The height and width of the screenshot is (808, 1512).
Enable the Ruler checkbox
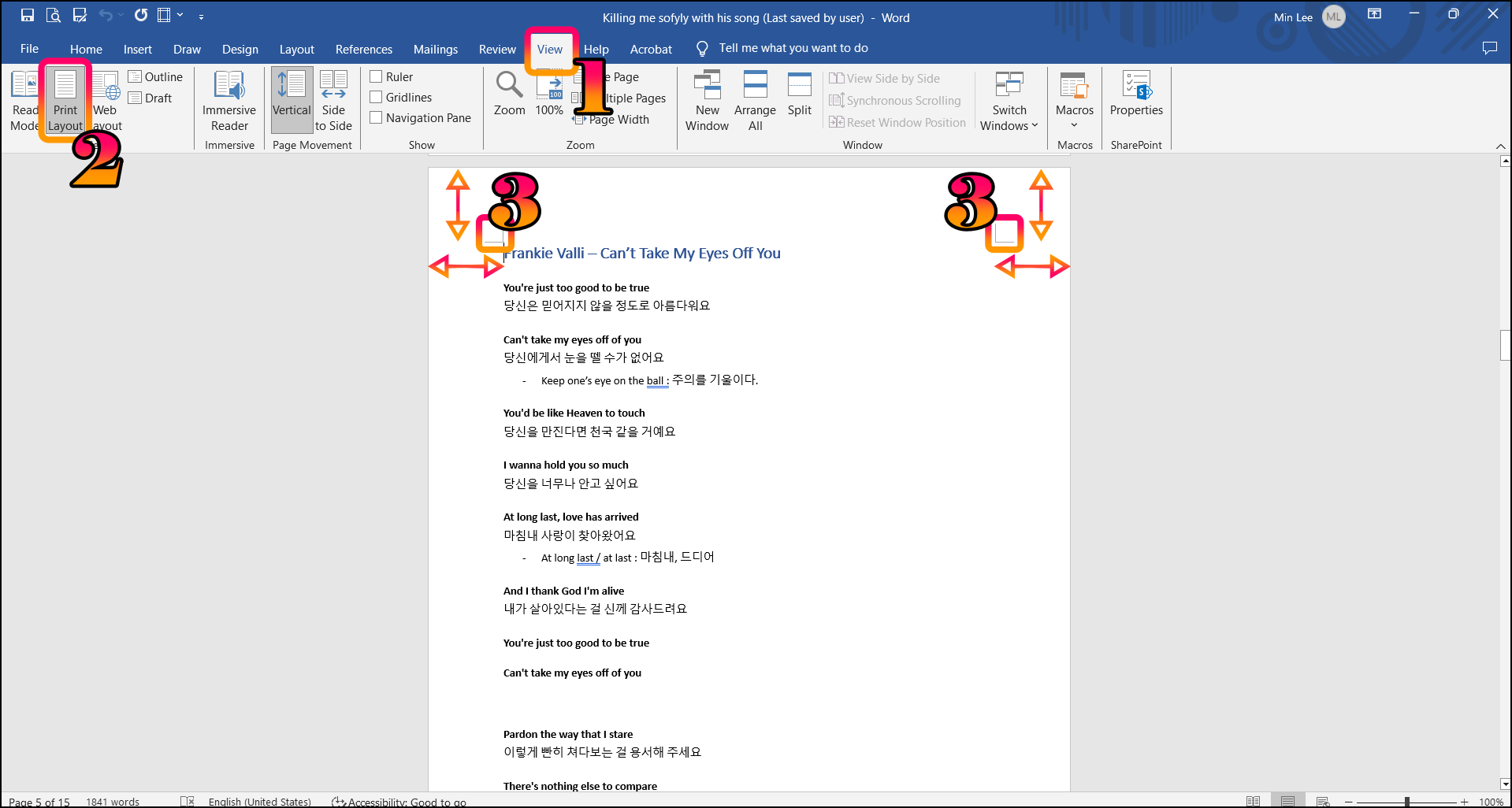[x=376, y=76]
